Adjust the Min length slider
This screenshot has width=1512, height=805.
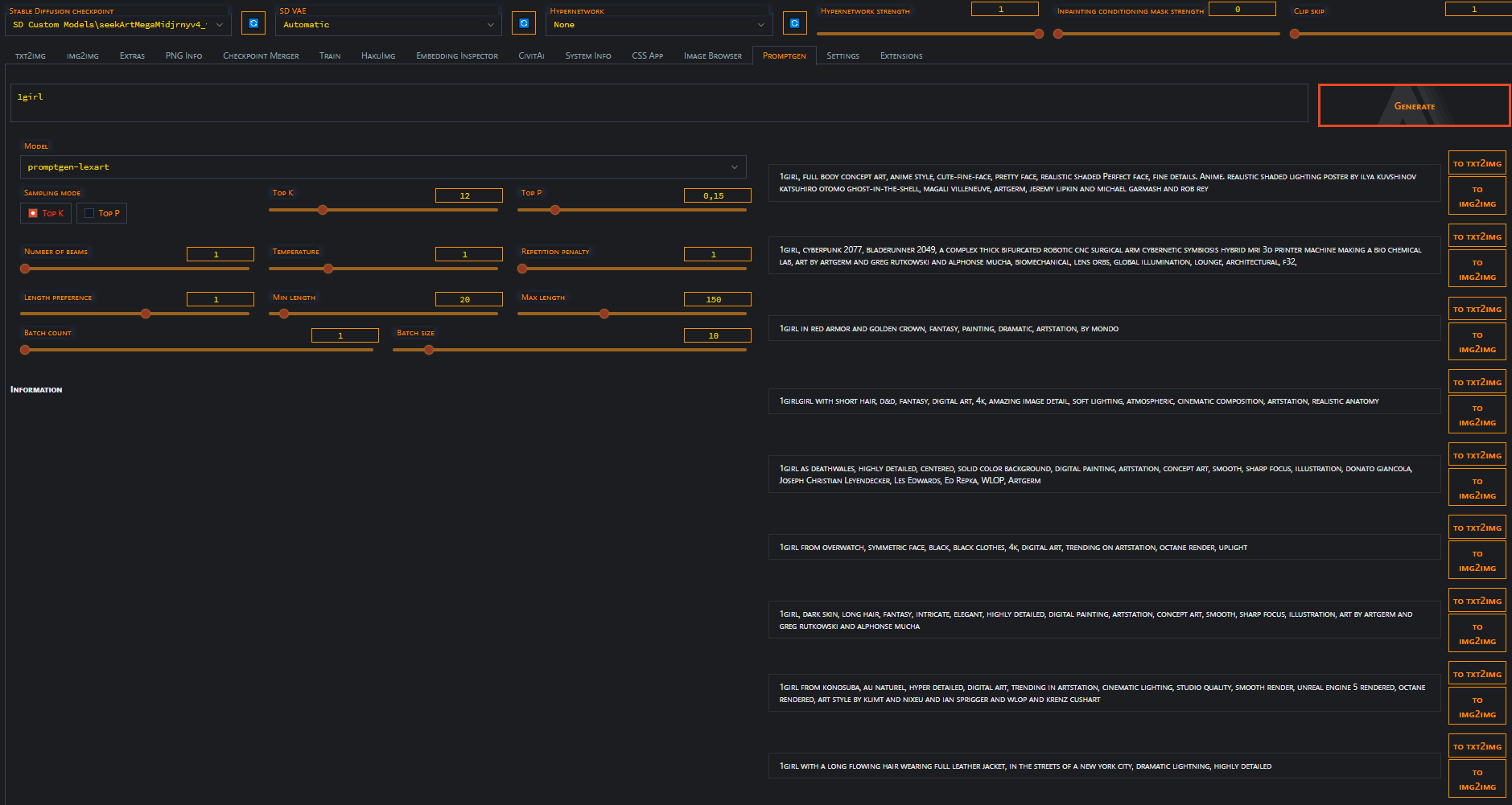(384, 314)
